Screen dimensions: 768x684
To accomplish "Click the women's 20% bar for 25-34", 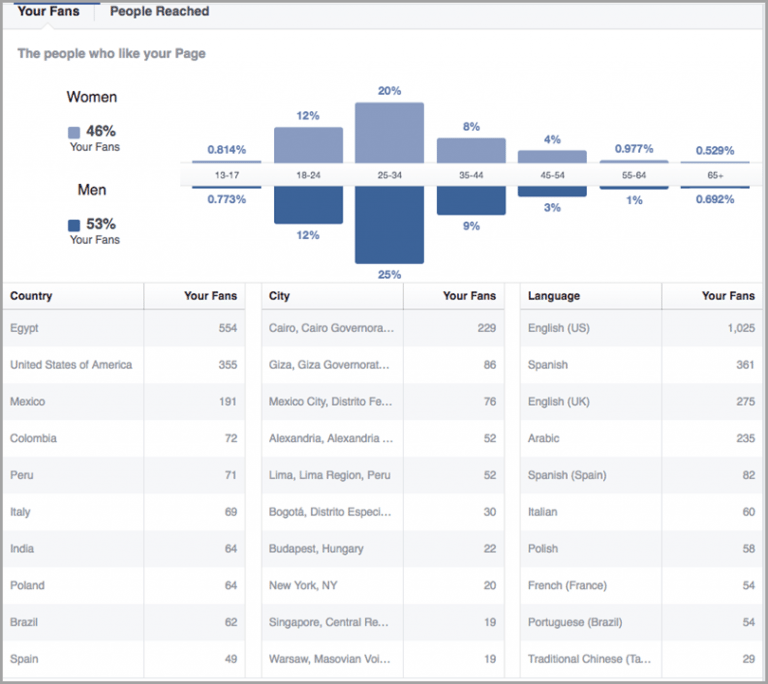I will 389,132.
